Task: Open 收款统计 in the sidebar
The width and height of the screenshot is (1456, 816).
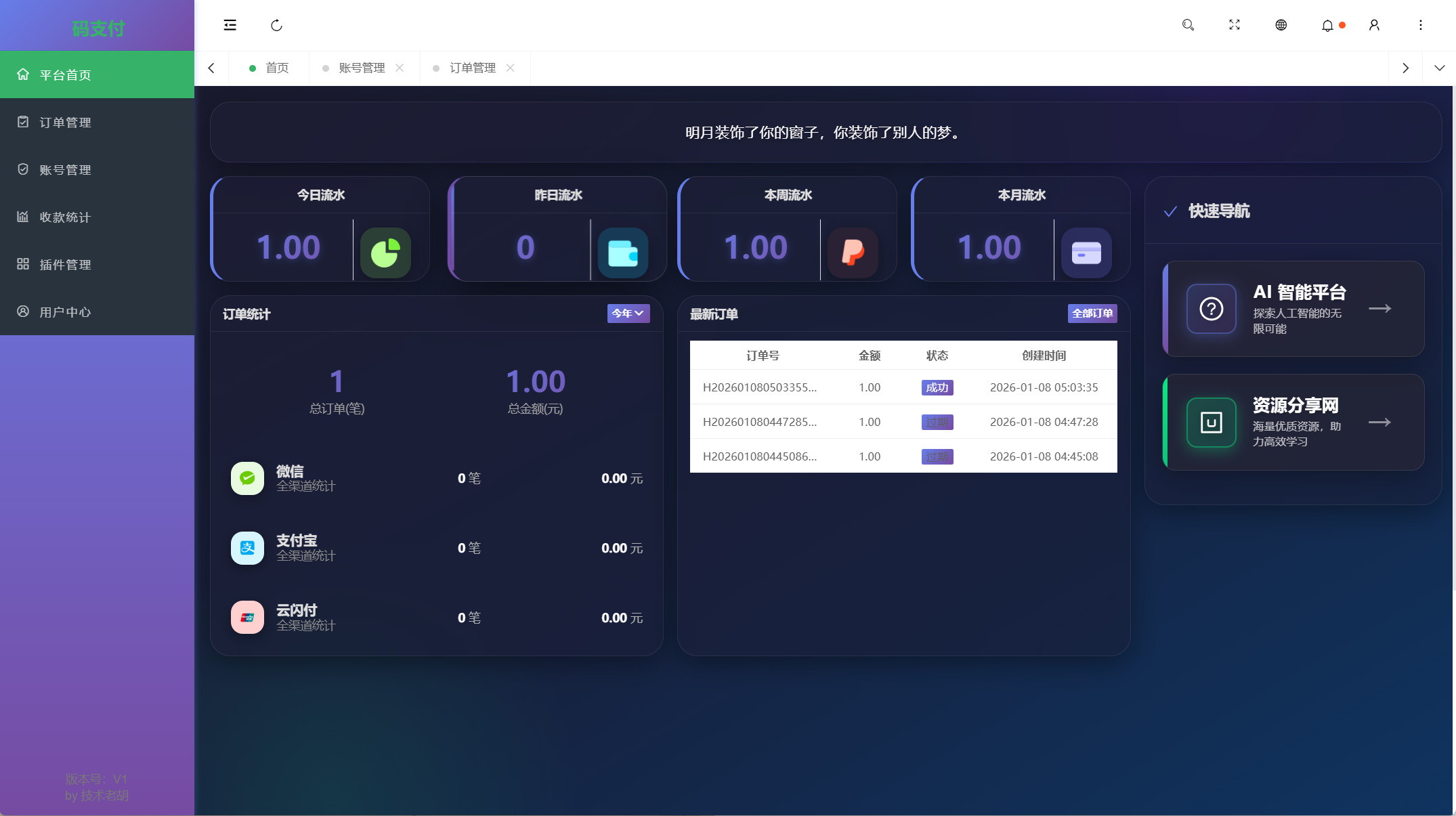Action: tap(65, 217)
